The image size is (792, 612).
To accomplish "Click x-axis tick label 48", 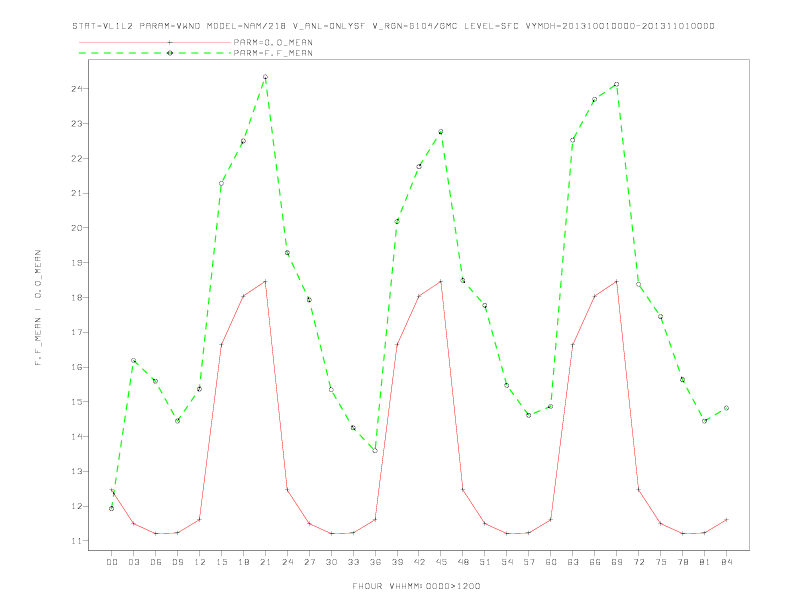I will tap(463, 562).
